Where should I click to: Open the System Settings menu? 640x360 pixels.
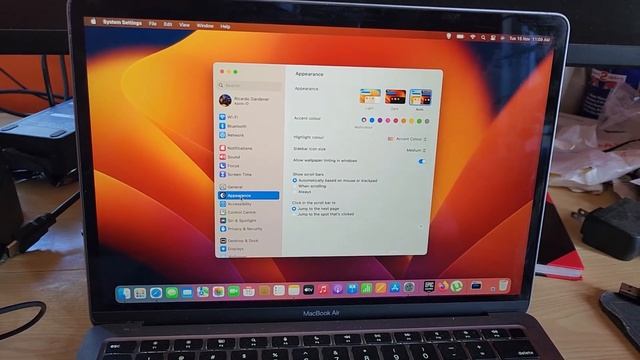[x=122, y=22]
